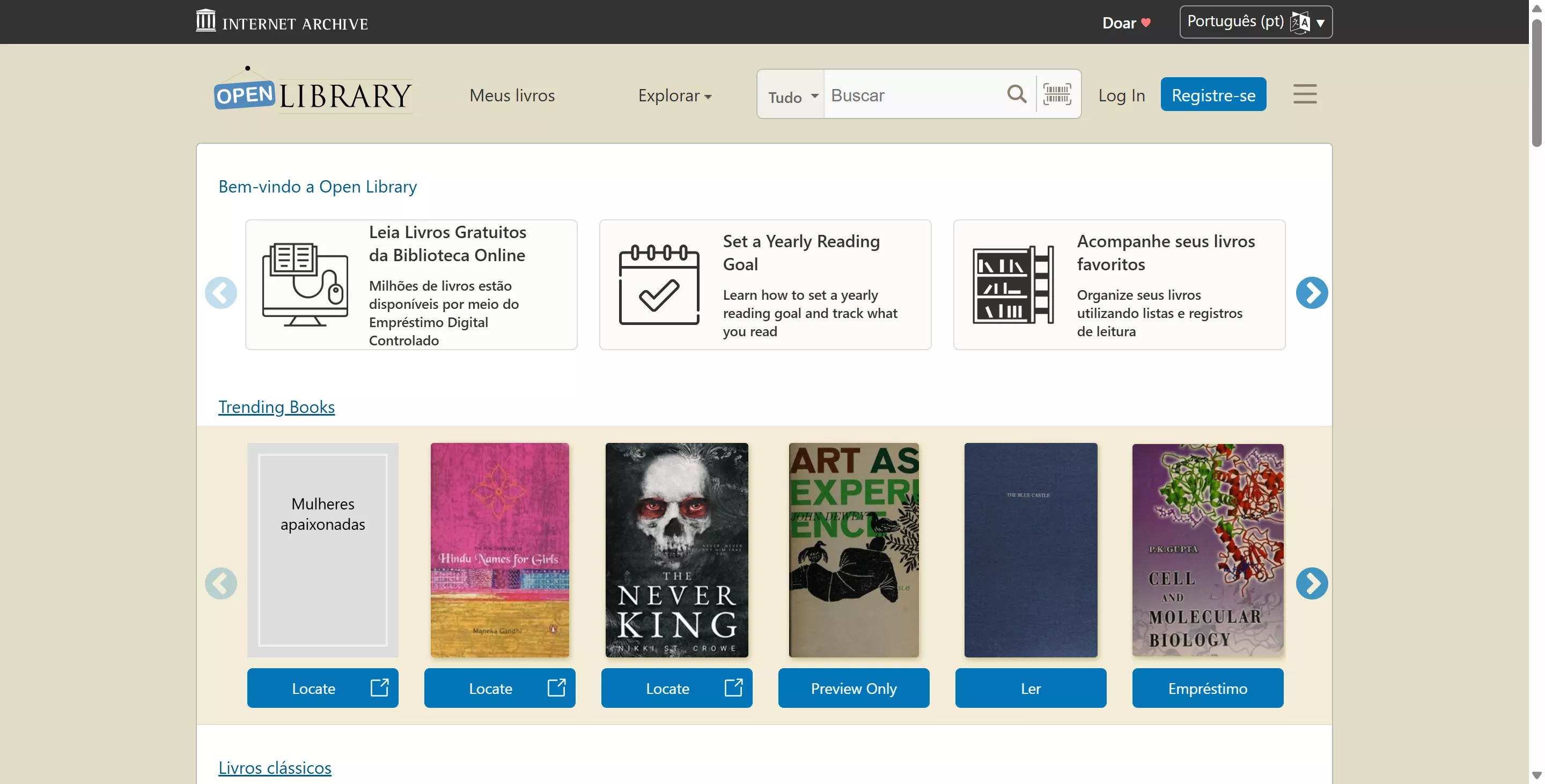Click the Log In link
Viewport: 1545px width, 784px height.
[1122, 95]
